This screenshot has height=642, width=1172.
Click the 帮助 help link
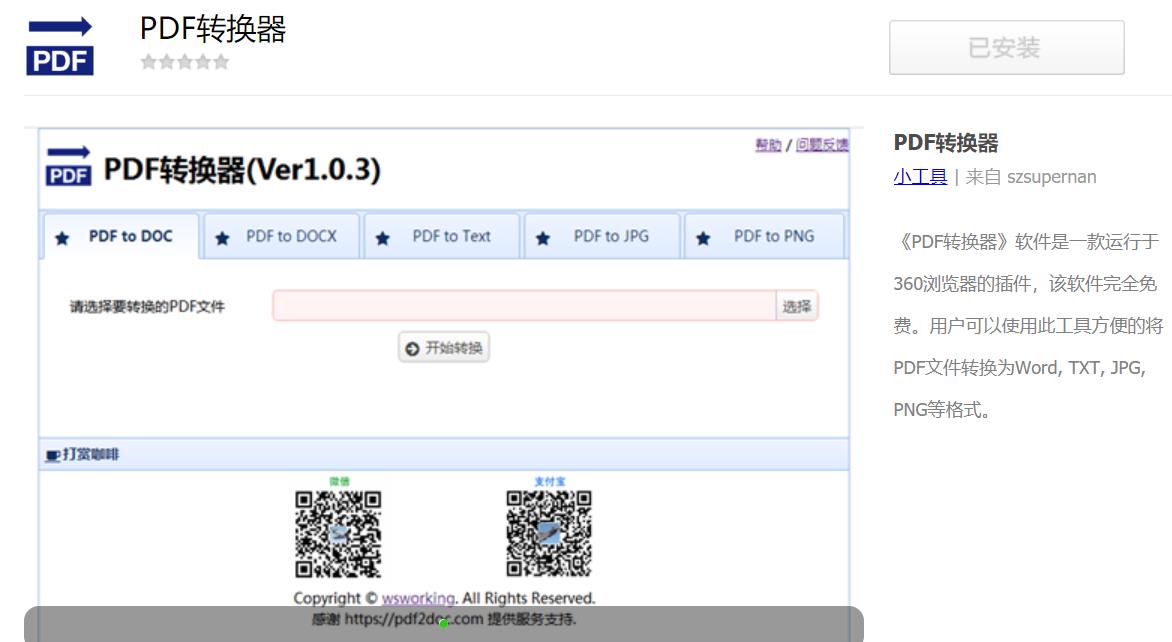click(x=768, y=145)
